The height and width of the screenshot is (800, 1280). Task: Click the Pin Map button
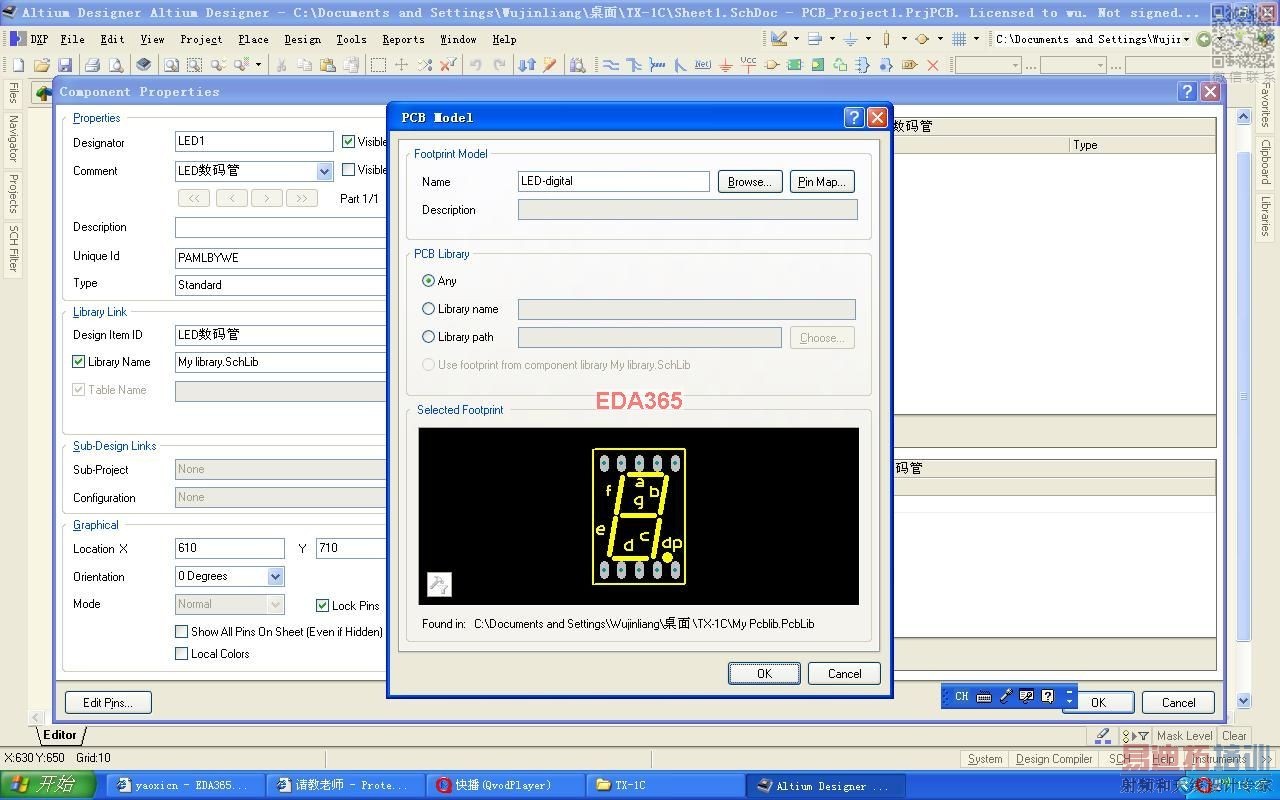pyautogui.click(x=822, y=182)
